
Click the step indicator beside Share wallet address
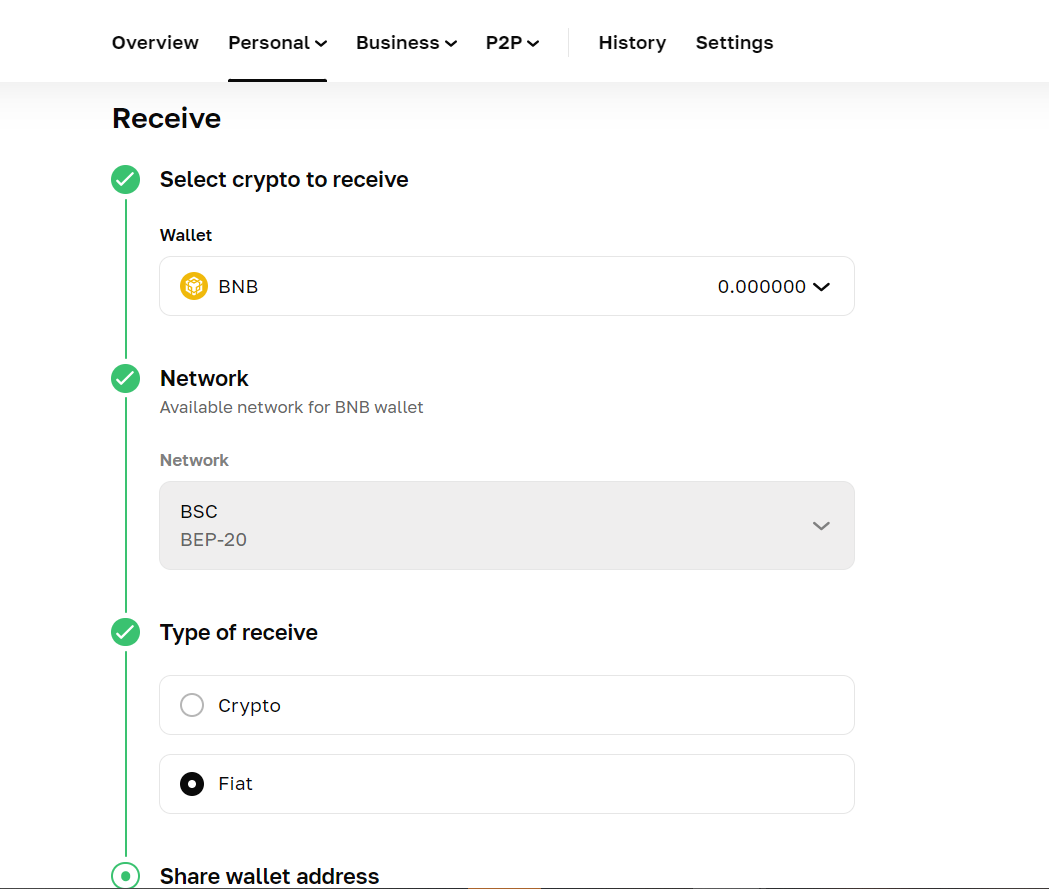point(125,876)
